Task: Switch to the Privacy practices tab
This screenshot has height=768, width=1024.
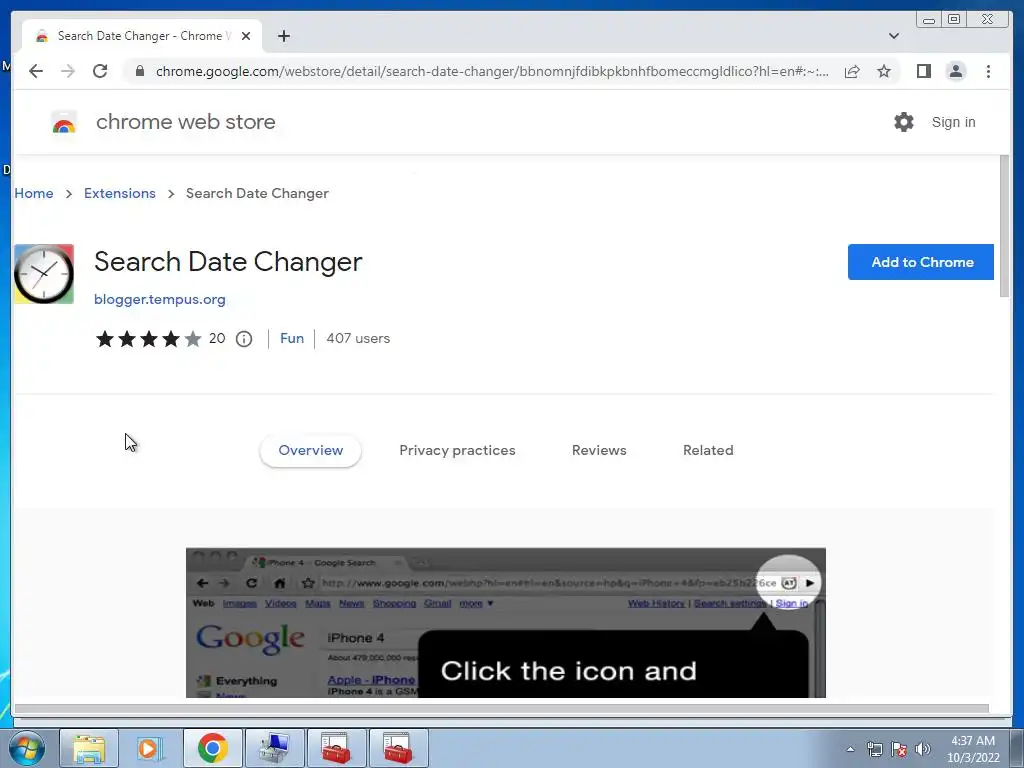Action: click(x=457, y=450)
